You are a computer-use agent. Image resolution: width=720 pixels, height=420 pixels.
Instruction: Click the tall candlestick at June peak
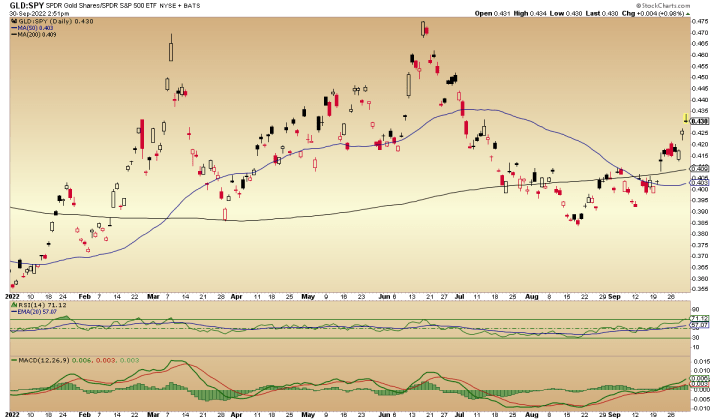pyautogui.click(x=424, y=29)
